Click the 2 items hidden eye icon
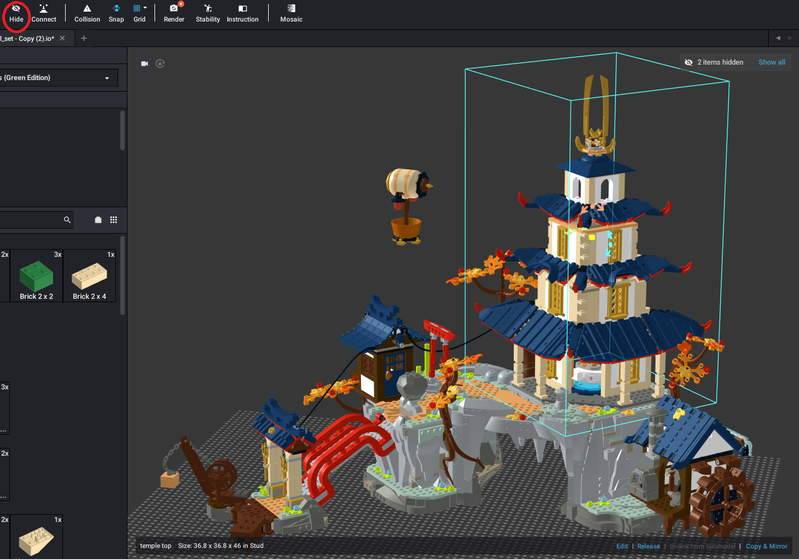 (688, 62)
